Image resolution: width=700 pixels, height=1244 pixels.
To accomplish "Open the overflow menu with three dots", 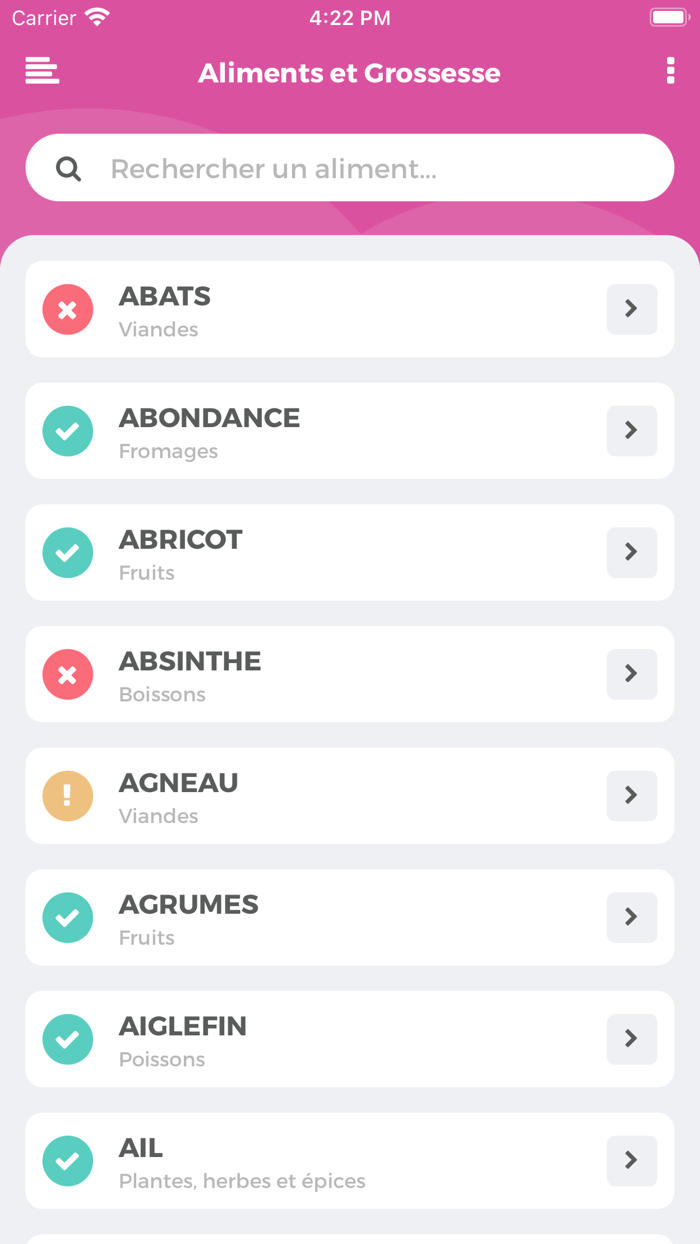I will pos(670,71).
